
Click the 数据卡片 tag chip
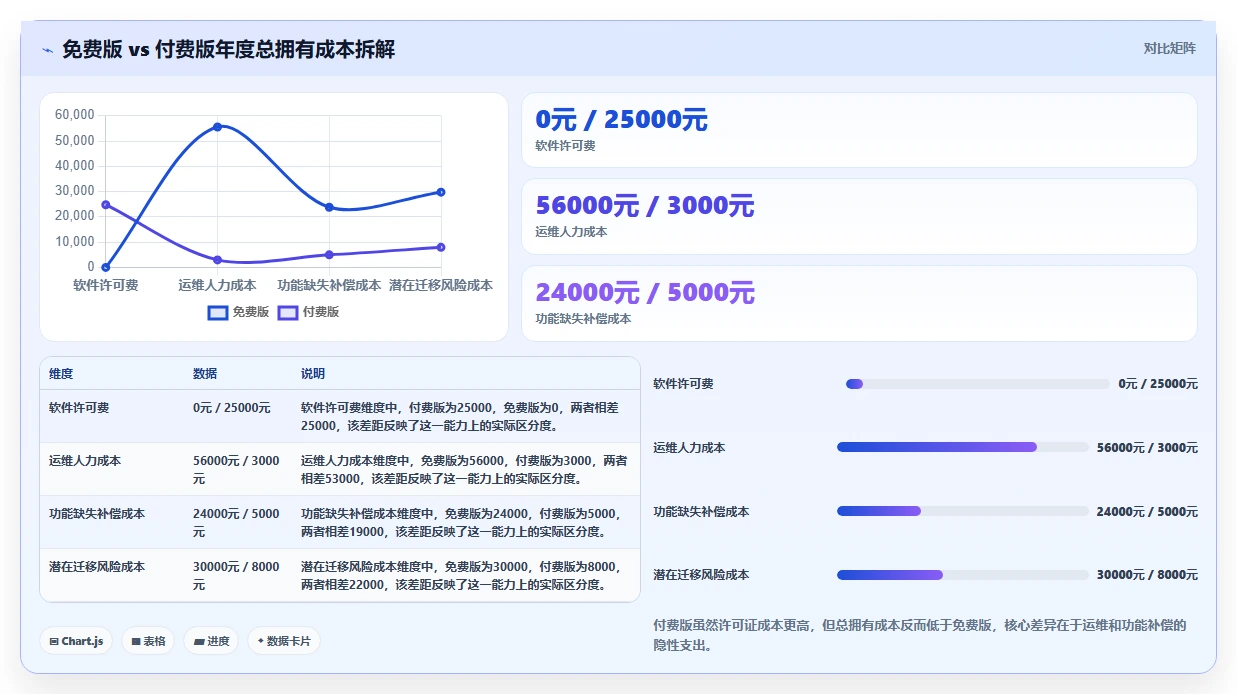coord(284,641)
